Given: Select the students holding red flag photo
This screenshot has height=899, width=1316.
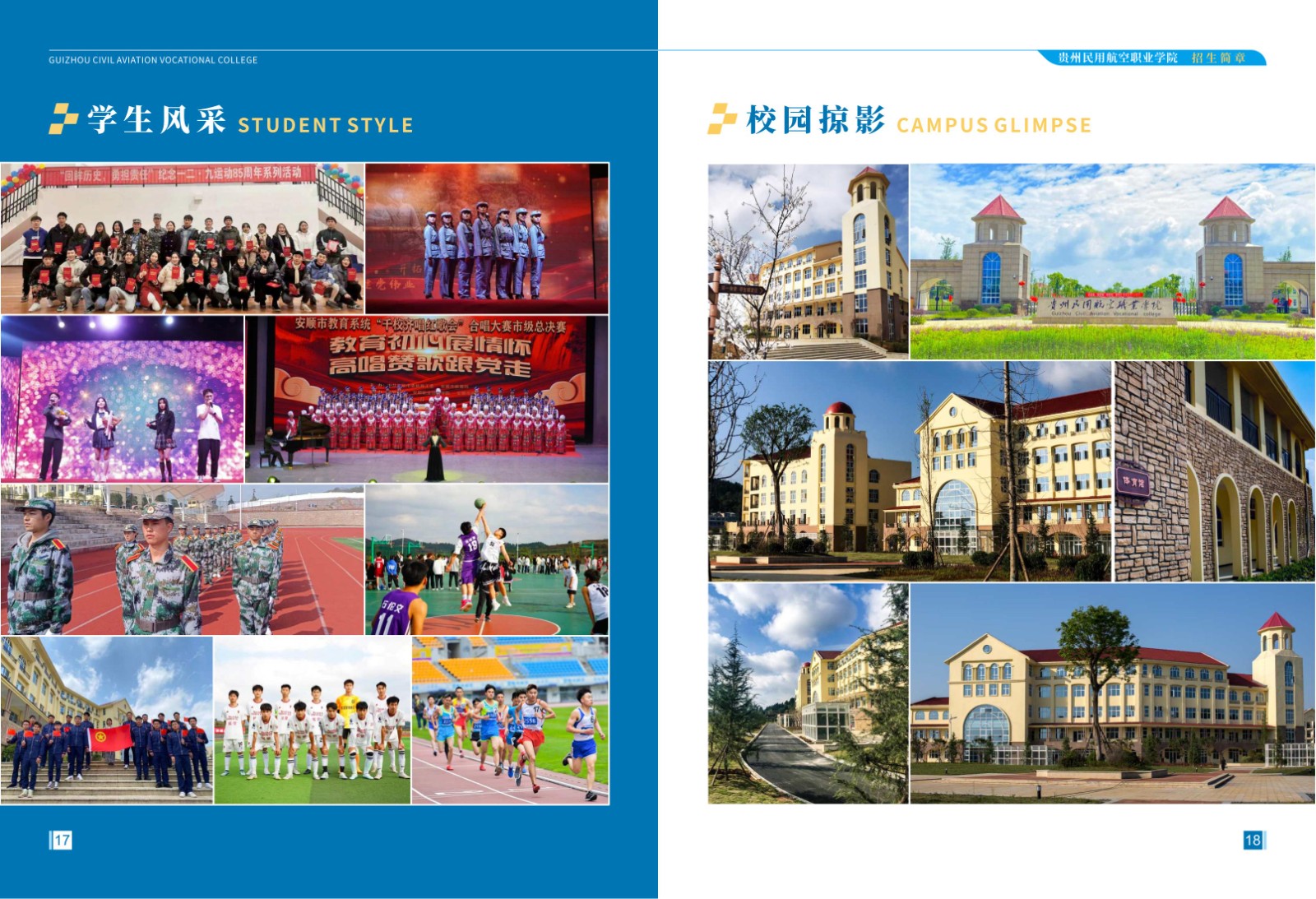Looking at the screenshot, I should point(107,720).
